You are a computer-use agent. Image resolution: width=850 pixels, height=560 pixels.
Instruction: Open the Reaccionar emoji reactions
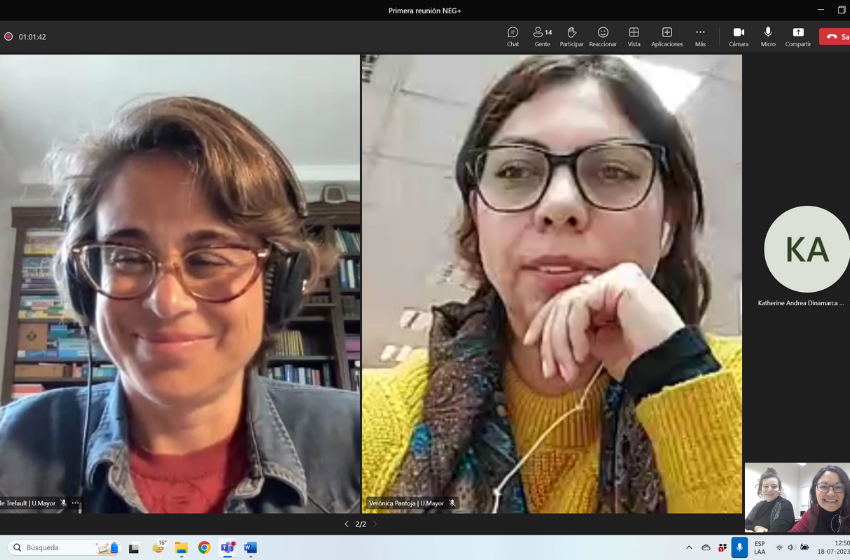pyautogui.click(x=602, y=35)
